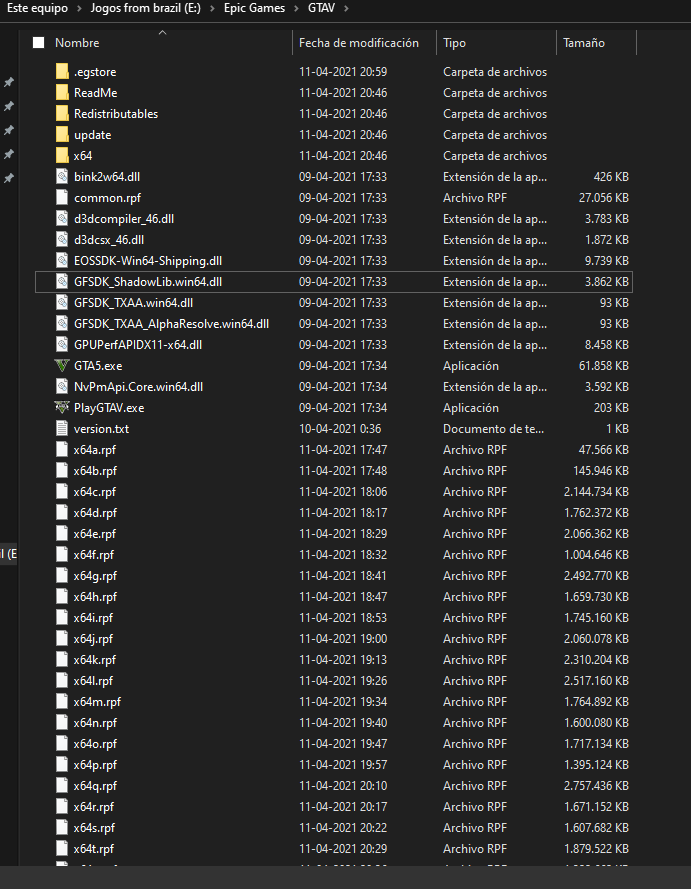The image size is (691, 889).
Task: Click the ReadMe folder icon
Action: coord(62,92)
